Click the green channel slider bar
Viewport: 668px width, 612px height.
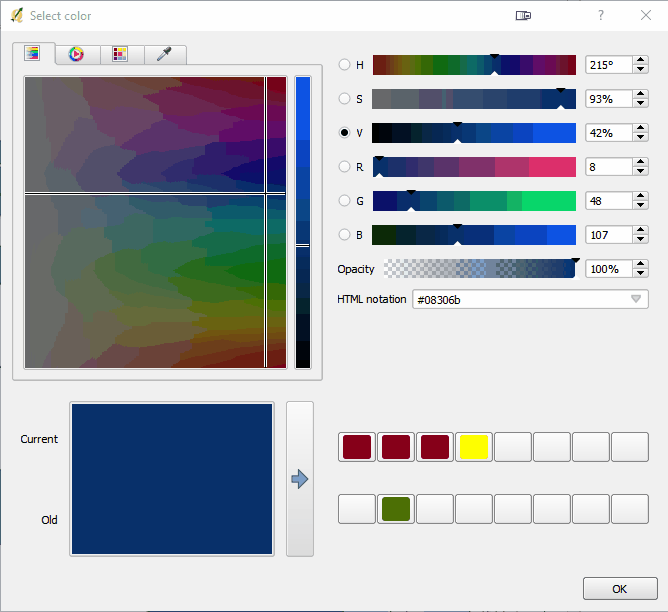474,201
